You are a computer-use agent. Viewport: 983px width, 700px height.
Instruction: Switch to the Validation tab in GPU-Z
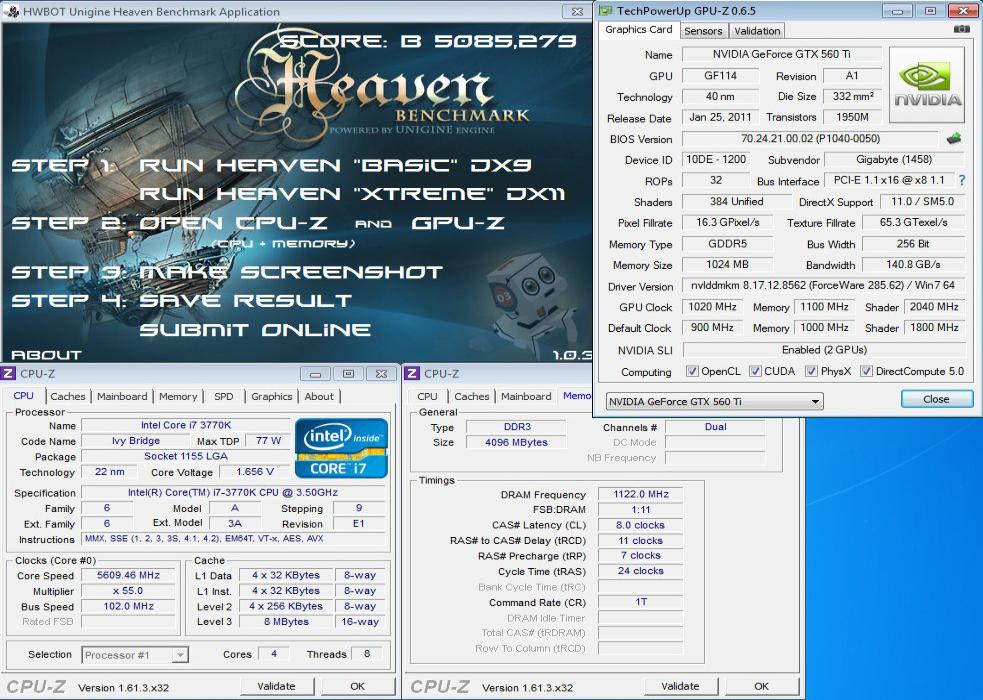pos(757,31)
